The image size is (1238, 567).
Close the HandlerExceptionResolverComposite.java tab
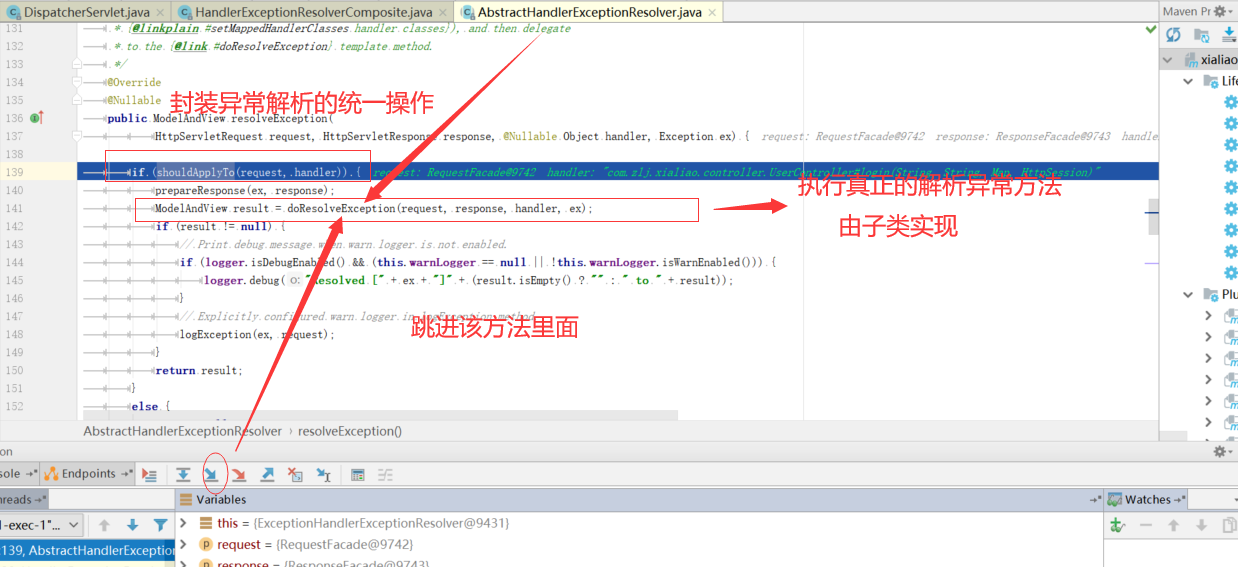coord(443,12)
